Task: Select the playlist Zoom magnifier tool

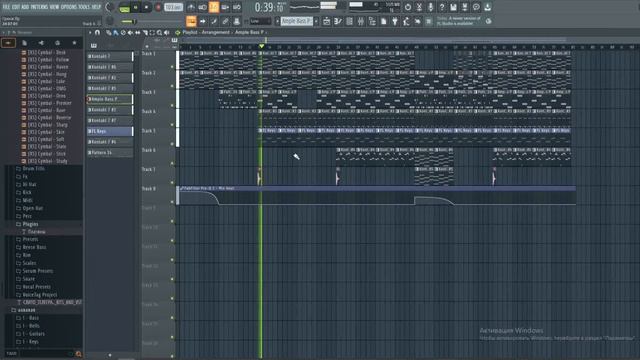Action: tap(160, 32)
